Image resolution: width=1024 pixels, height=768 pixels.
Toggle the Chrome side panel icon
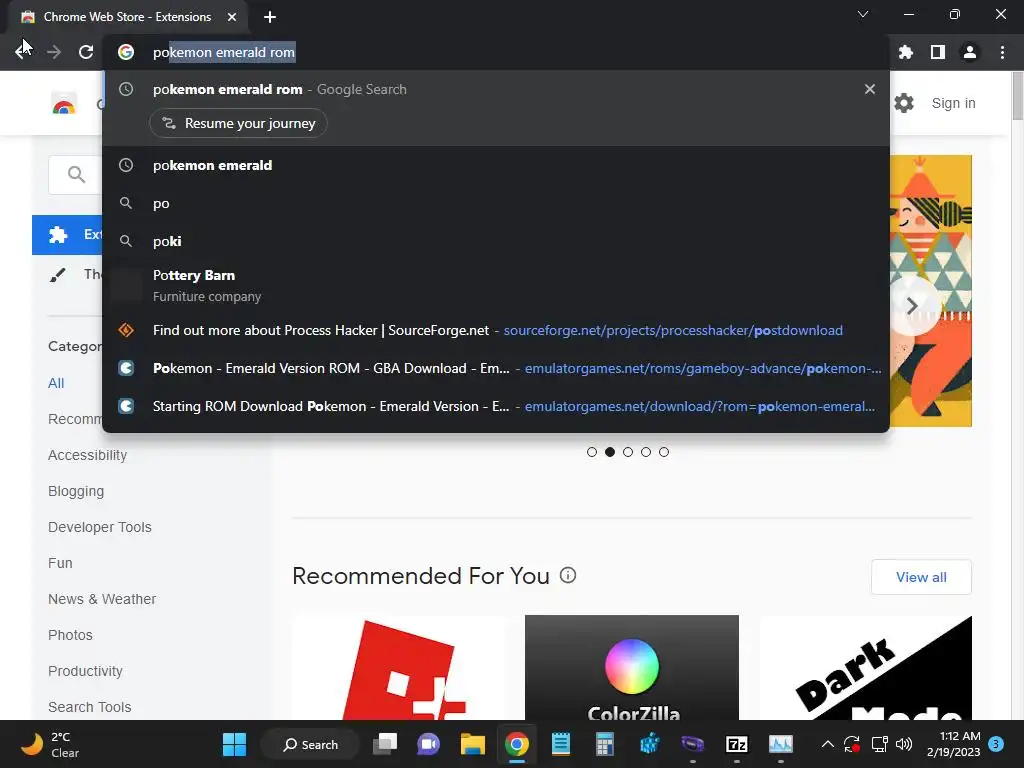(938, 52)
